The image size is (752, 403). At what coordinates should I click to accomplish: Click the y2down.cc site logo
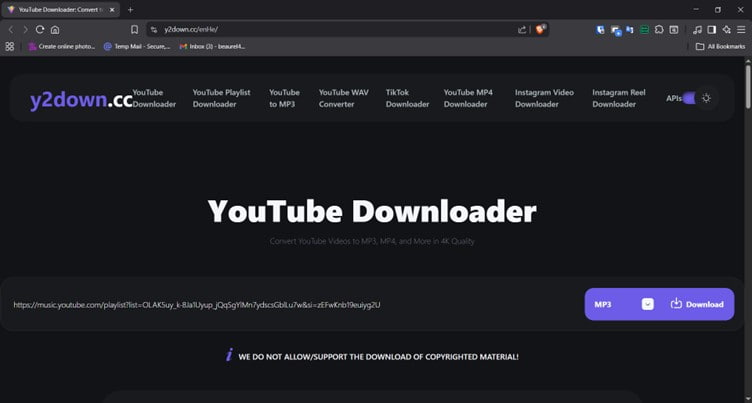tap(81, 99)
